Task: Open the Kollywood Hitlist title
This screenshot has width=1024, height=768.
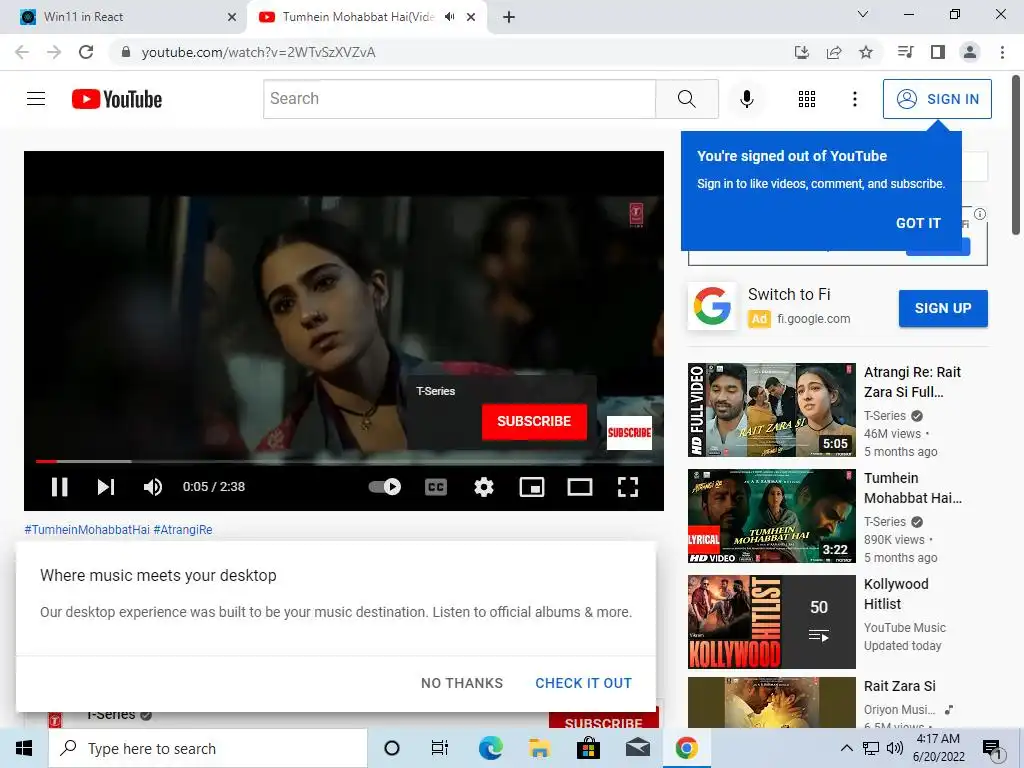Action: point(896,594)
